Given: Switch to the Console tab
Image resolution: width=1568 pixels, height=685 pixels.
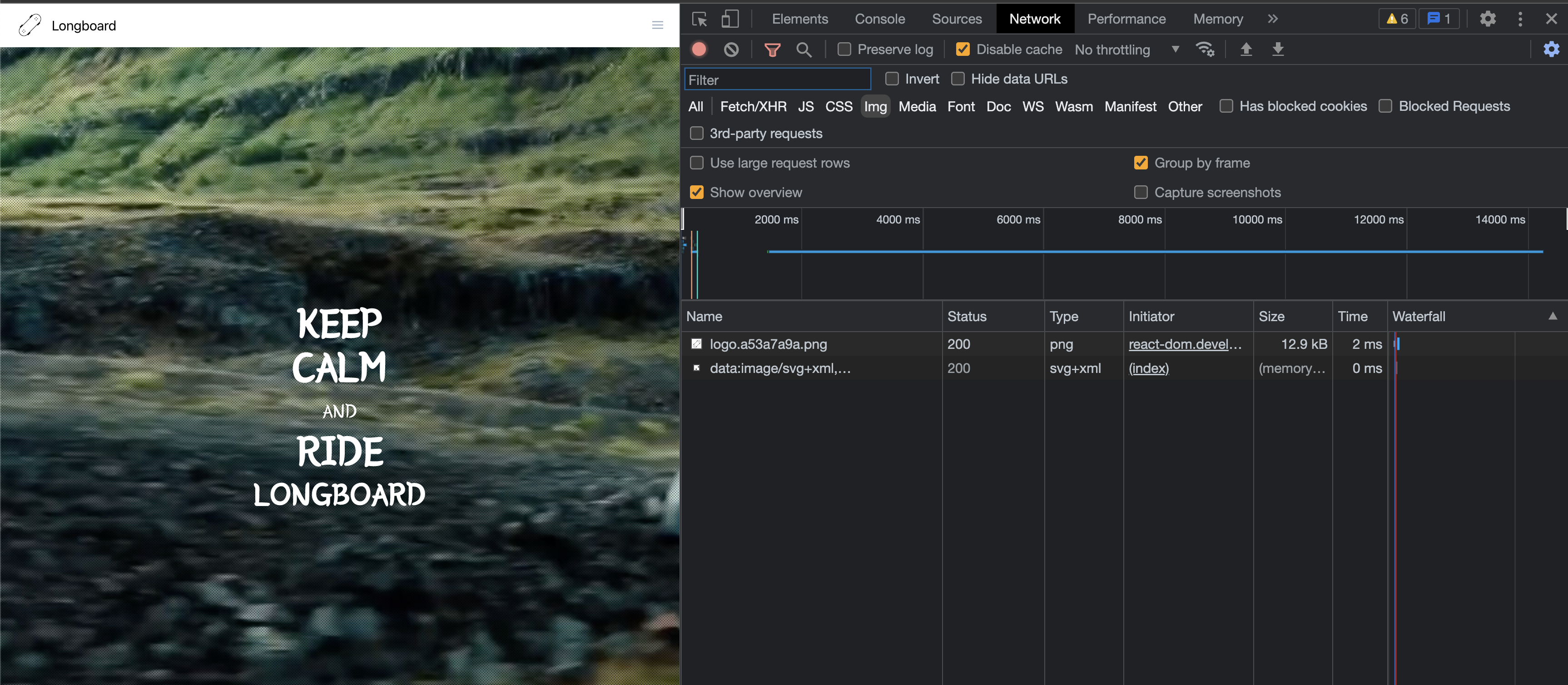Looking at the screenshot, I should tap(879, 19).
